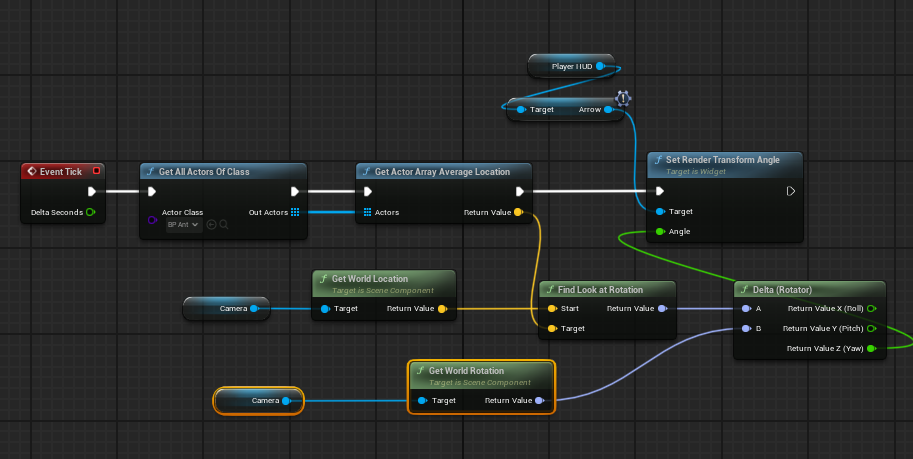Click the Target pin on the Arrow getter node
913x459 pixels.
coord(521,110)
